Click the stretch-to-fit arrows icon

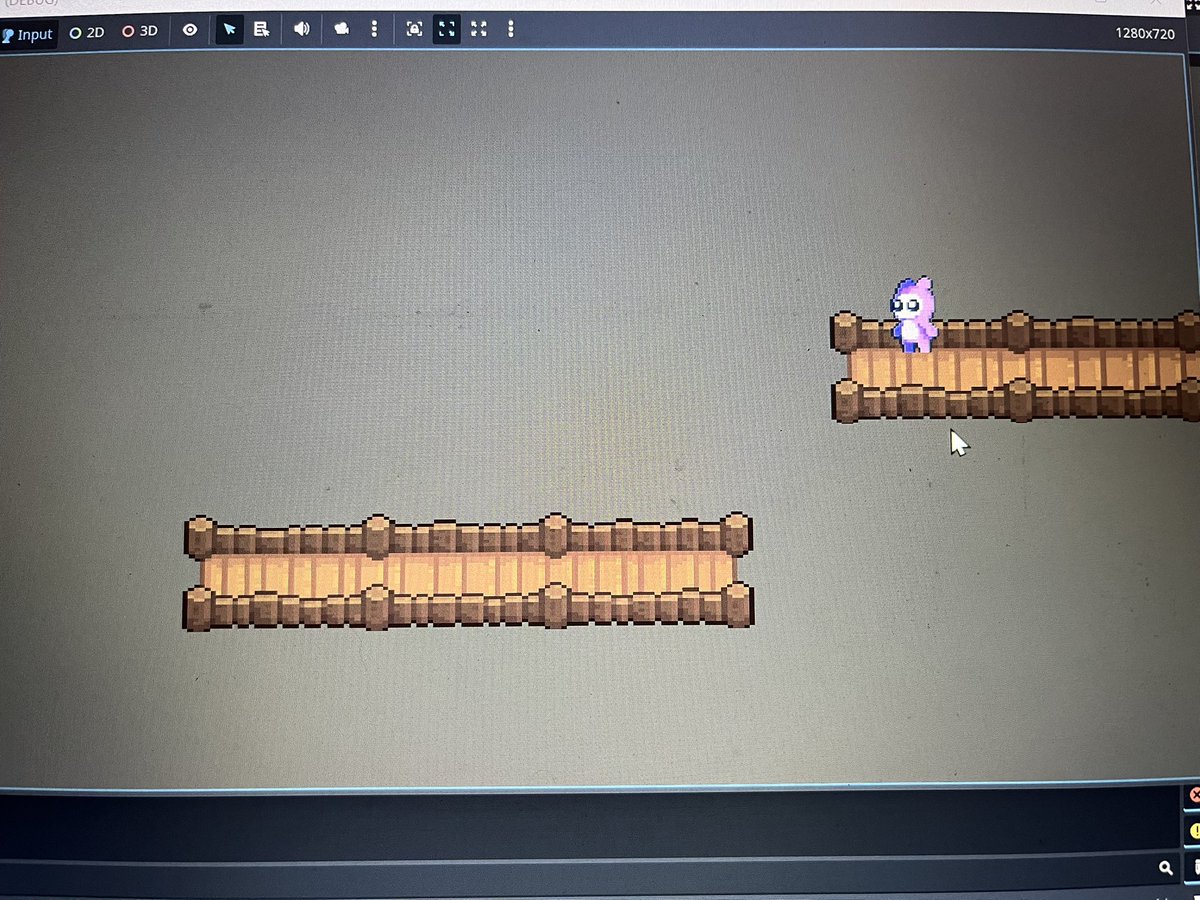[479, 29]
